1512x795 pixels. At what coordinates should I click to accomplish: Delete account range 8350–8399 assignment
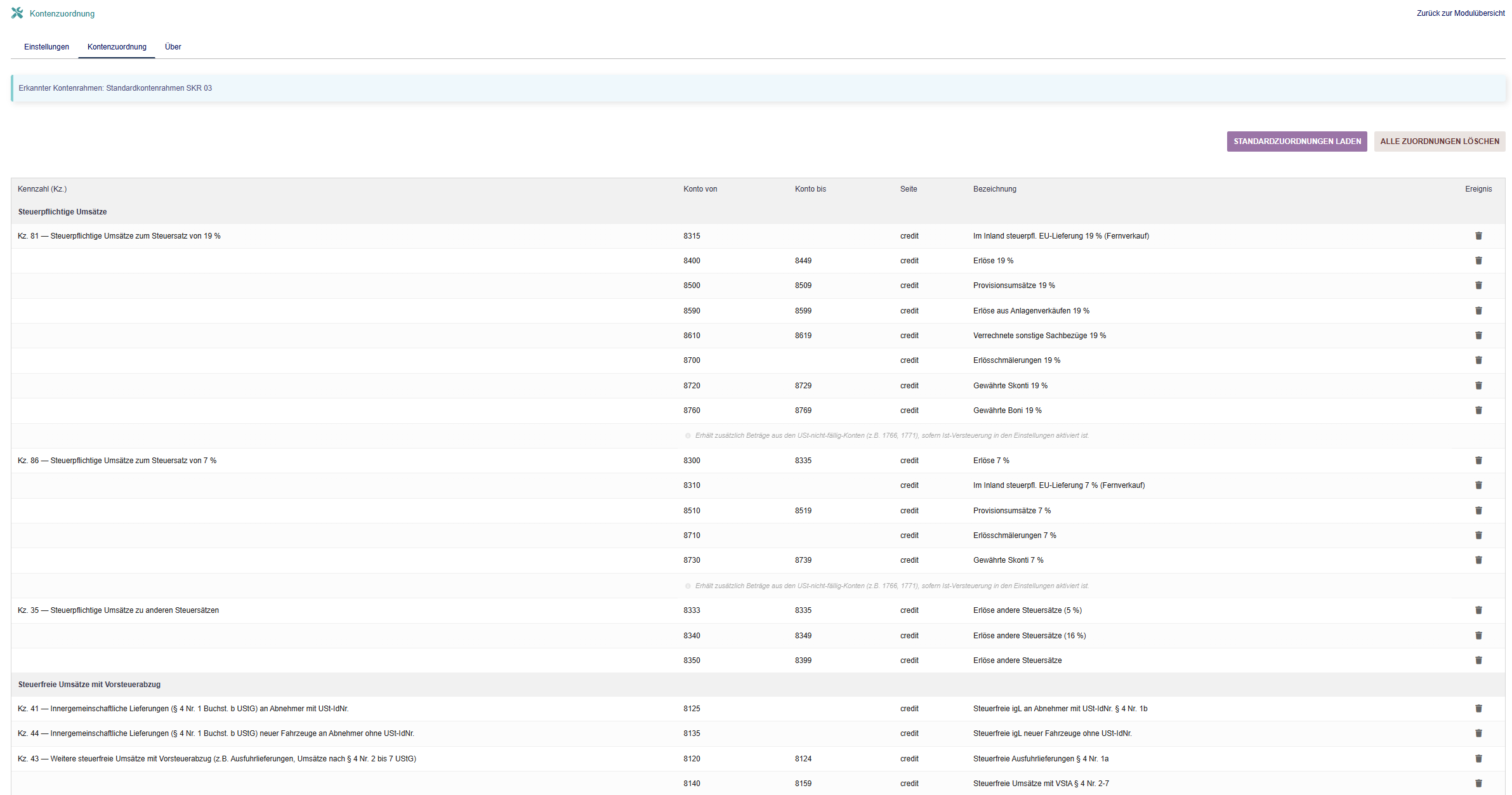(1478, 660)
